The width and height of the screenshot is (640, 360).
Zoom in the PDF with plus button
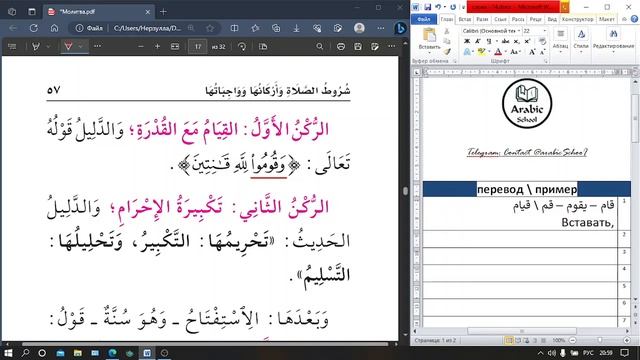(158, 47)
